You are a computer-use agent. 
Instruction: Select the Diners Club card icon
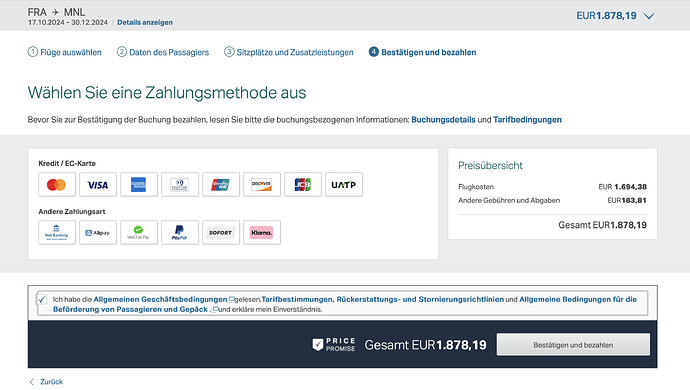click(x=180, y=184)
